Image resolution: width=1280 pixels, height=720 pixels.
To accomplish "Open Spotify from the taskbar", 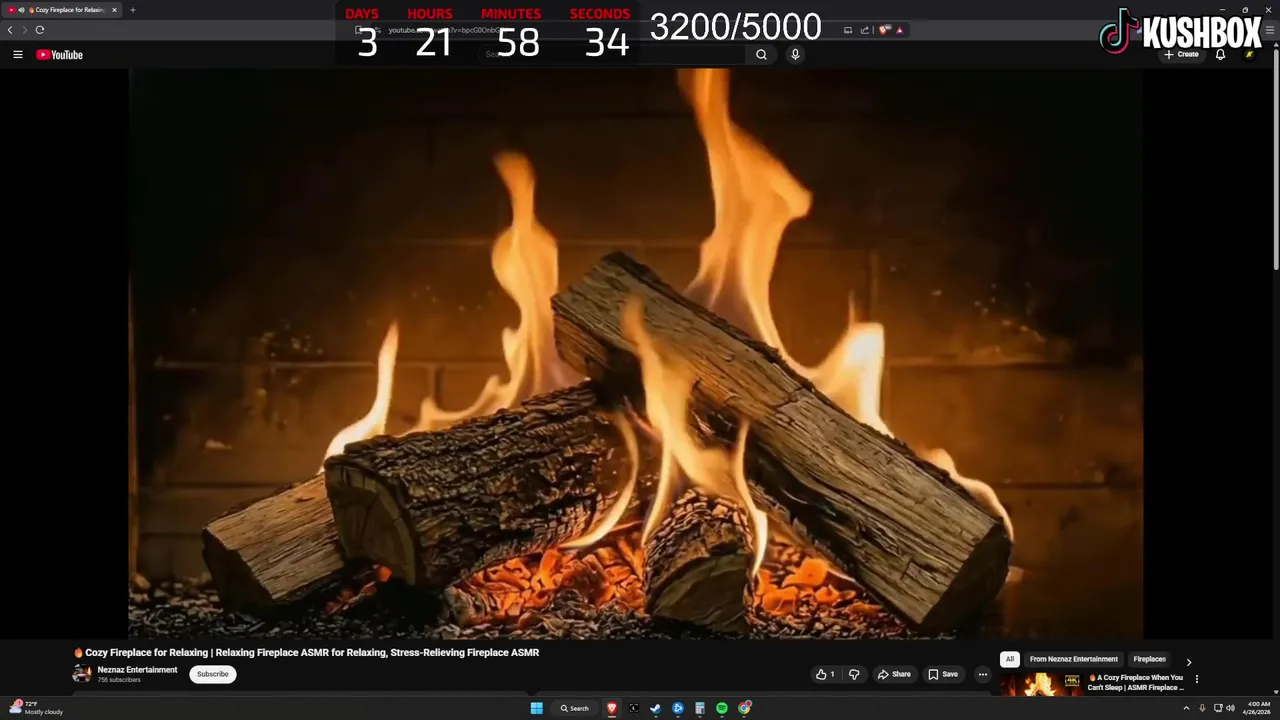I will click(x=722, y=708).
